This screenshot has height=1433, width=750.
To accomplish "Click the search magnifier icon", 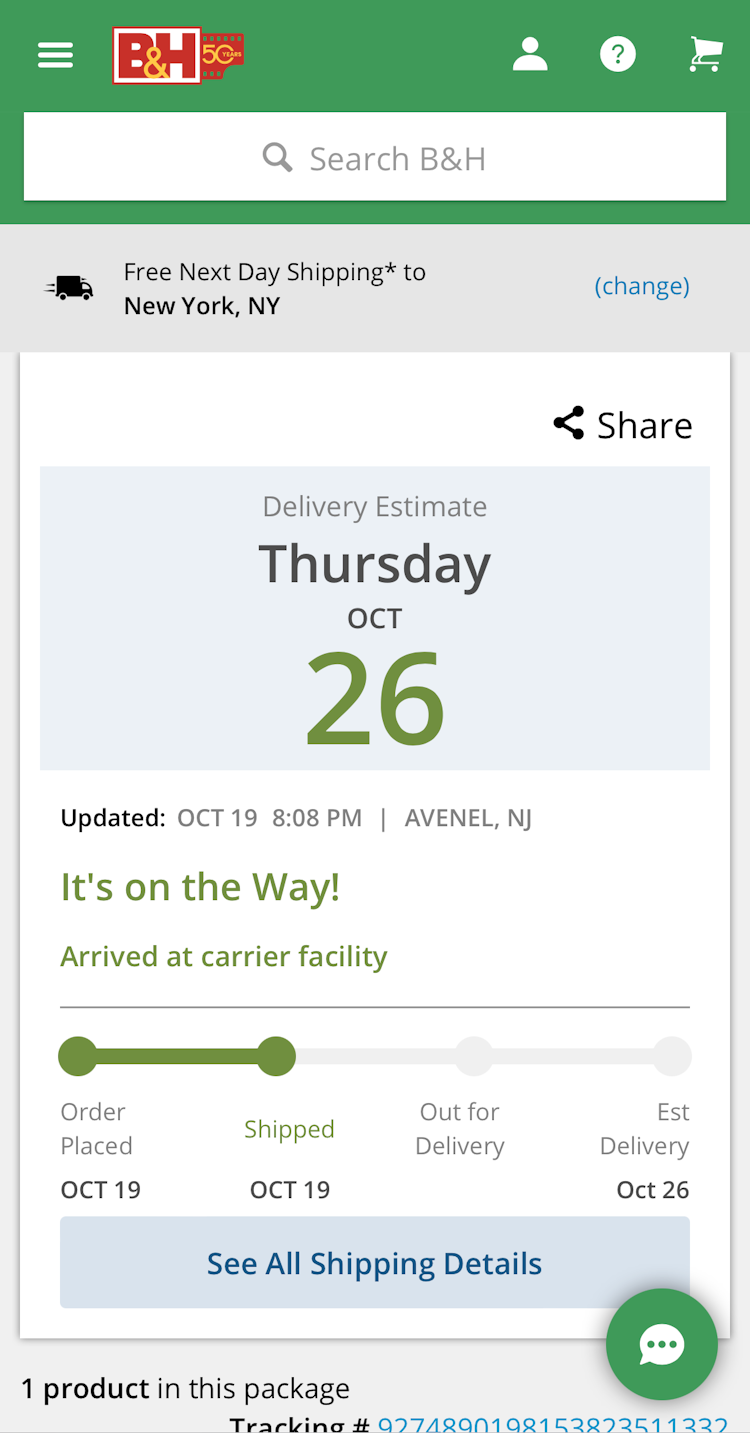I will pyautogui.click(x=277, y=158).
